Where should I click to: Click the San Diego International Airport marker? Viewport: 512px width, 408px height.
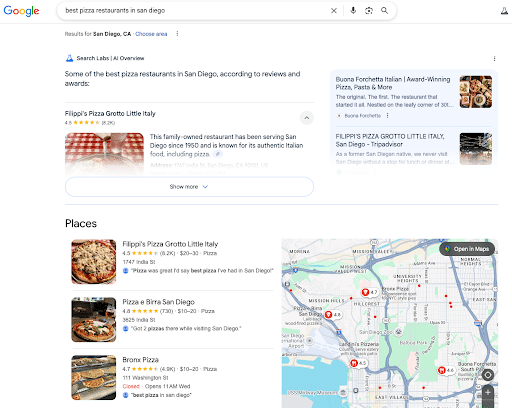pyautogui.click(x=310, y=340)
